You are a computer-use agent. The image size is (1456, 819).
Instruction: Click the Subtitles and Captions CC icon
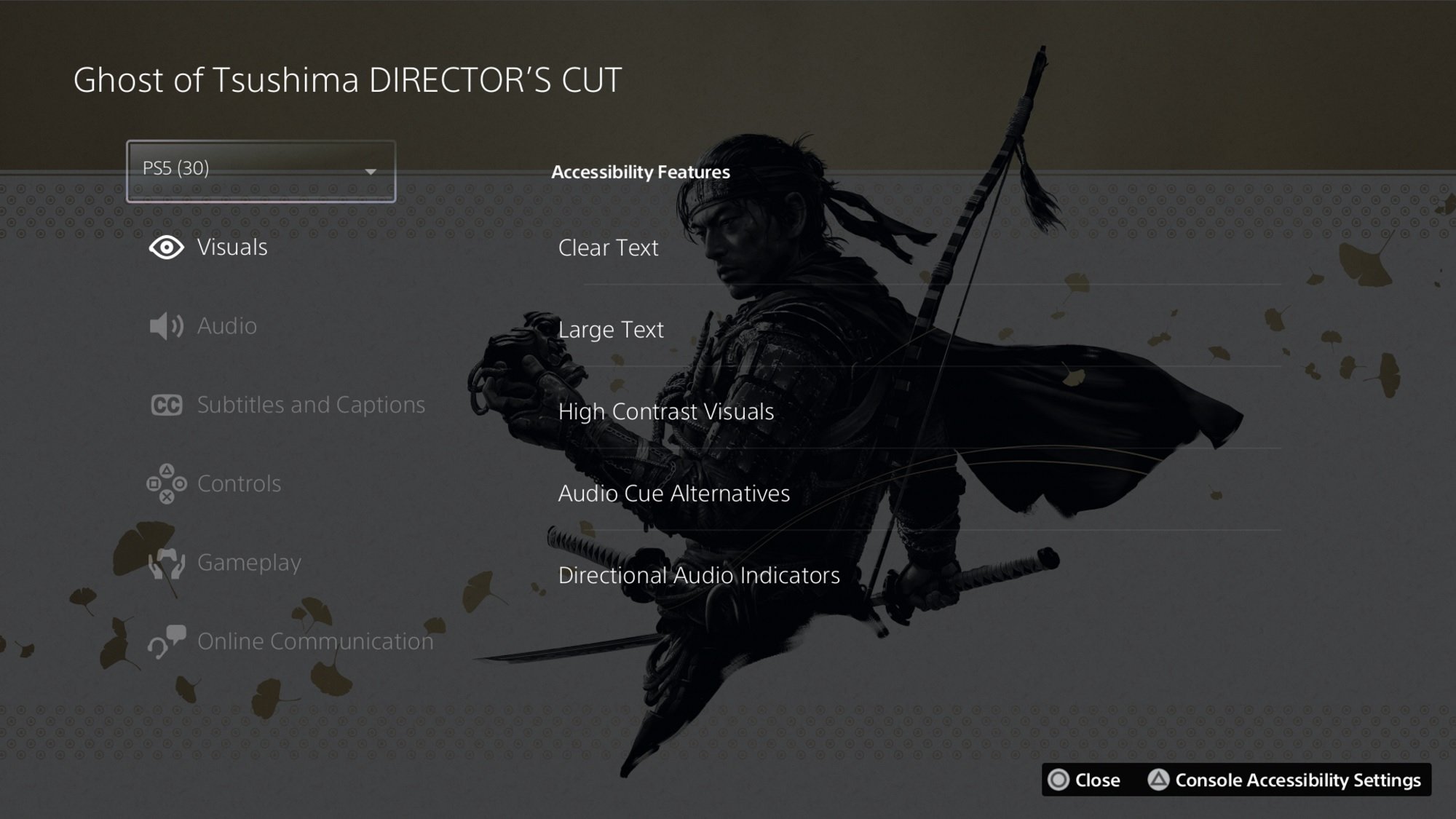click(x=165, y=404)
